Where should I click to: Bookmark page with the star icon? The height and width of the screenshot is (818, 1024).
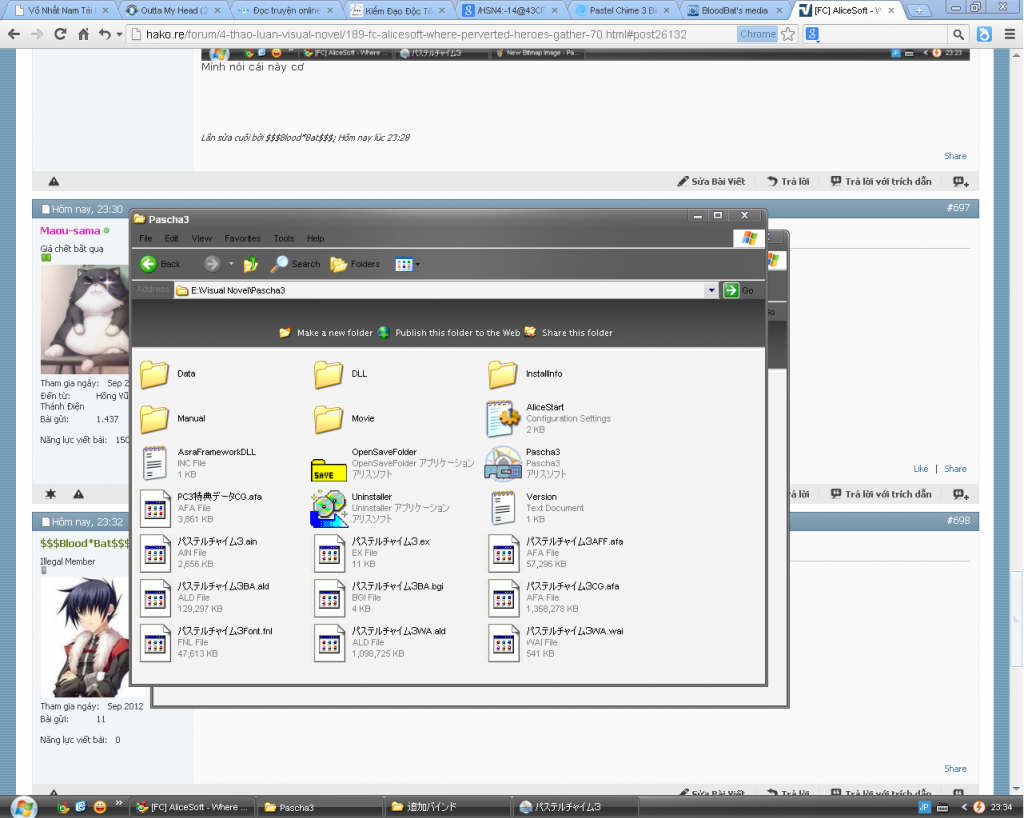(x=788, y=34)
